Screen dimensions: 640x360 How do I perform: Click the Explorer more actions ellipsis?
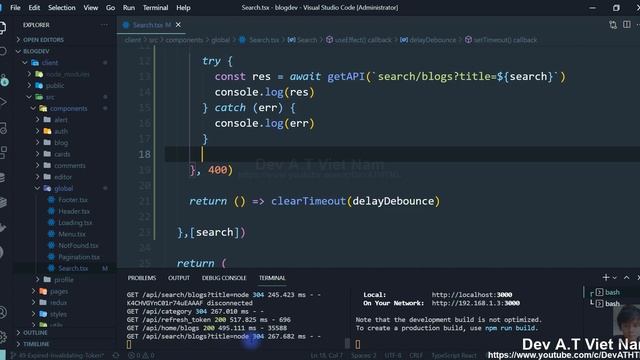(x=104, y=25)
